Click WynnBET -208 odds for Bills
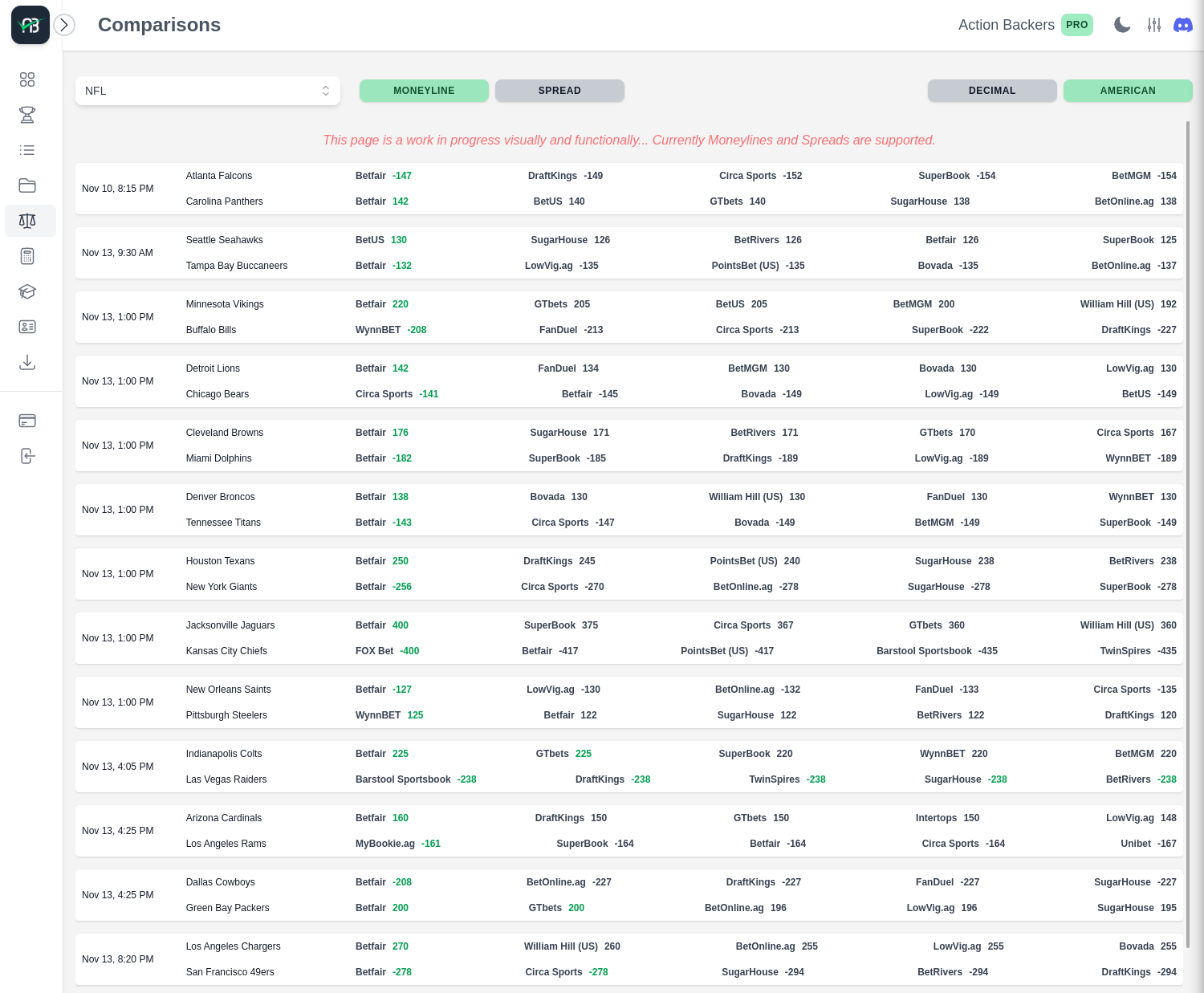Image resolution: width=1204 pixels, height=993 pixels. 391,330
